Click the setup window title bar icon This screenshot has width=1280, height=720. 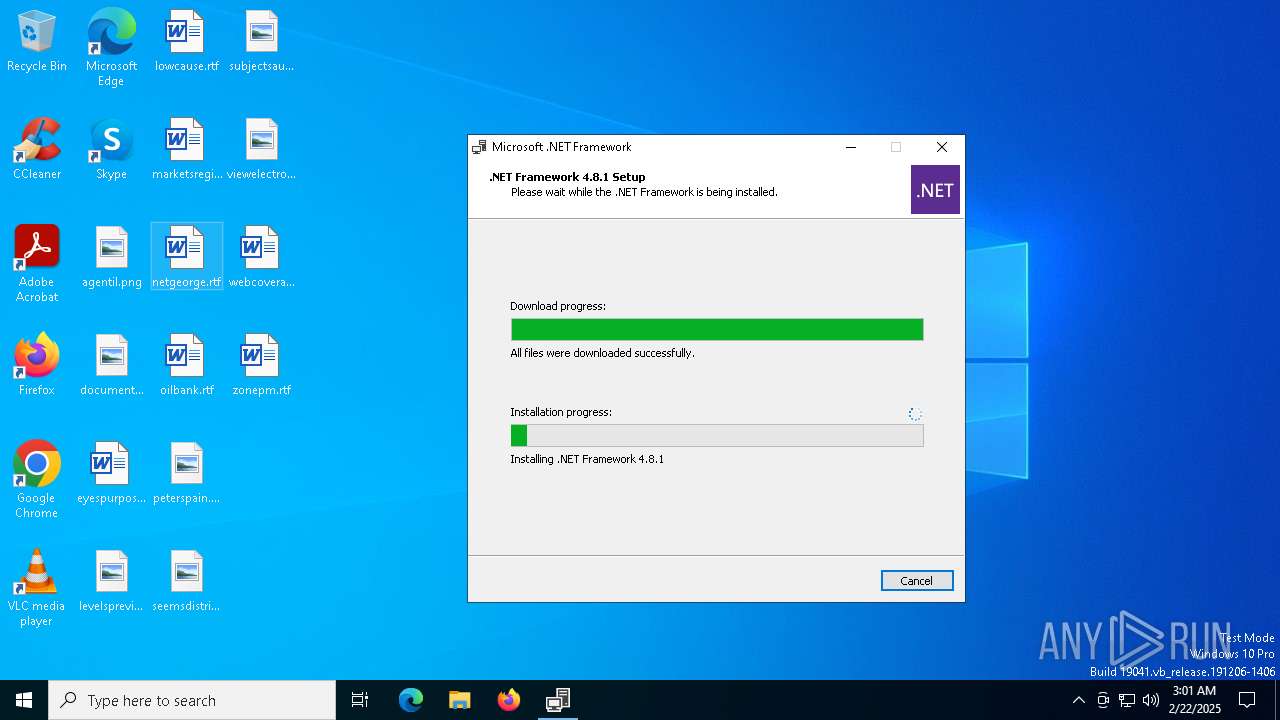tap(480, 147)
